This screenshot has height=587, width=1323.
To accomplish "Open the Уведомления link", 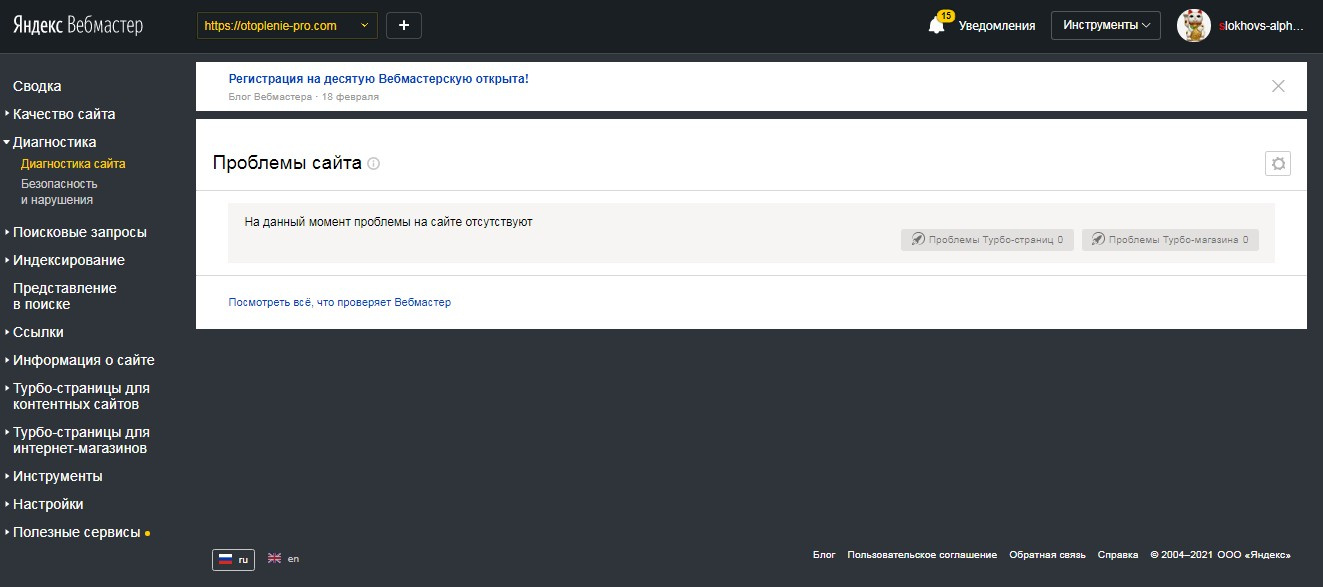I will coord(997,26).
